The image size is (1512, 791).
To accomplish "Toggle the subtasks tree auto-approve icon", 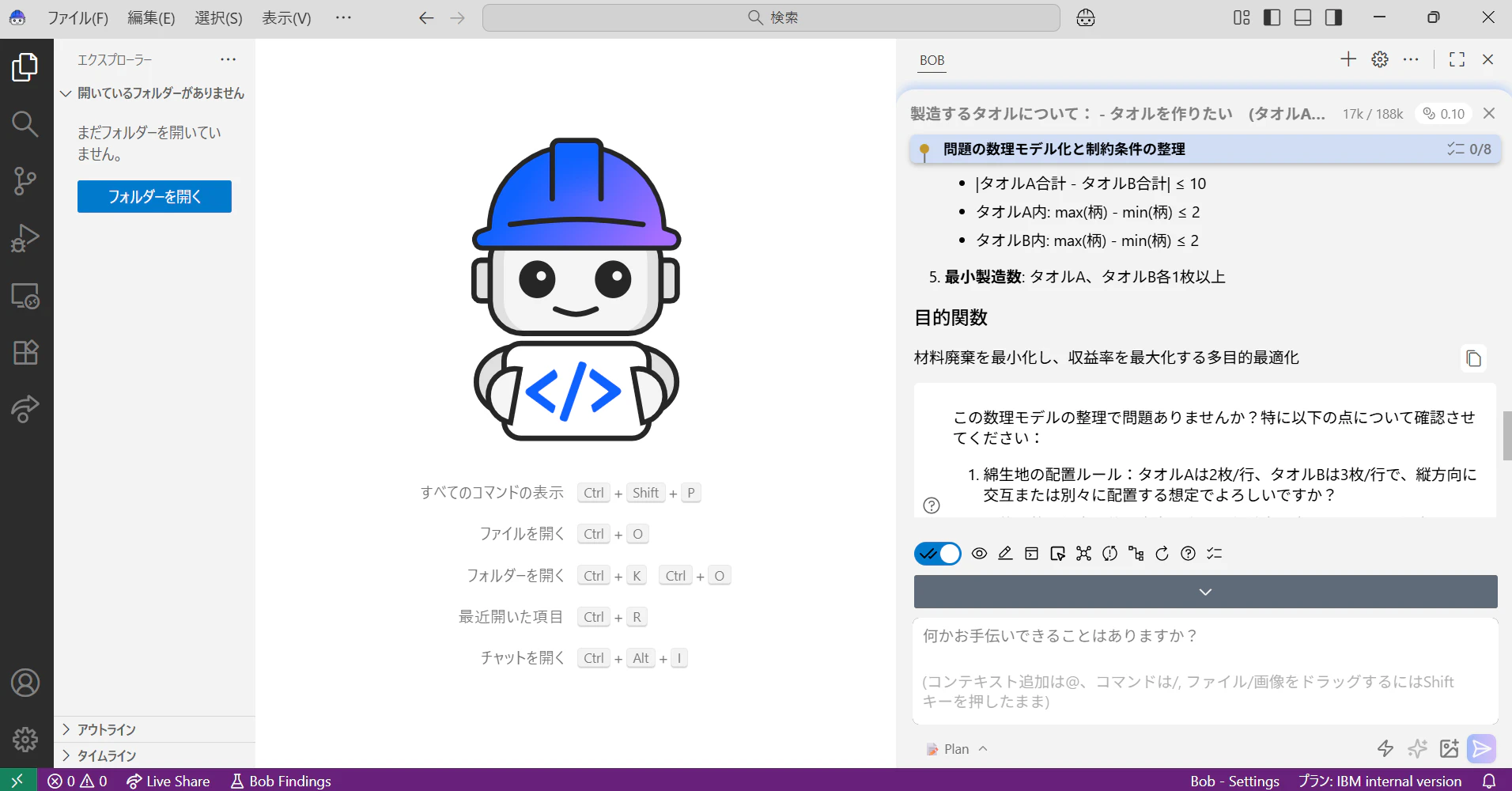I will 1136,554.
